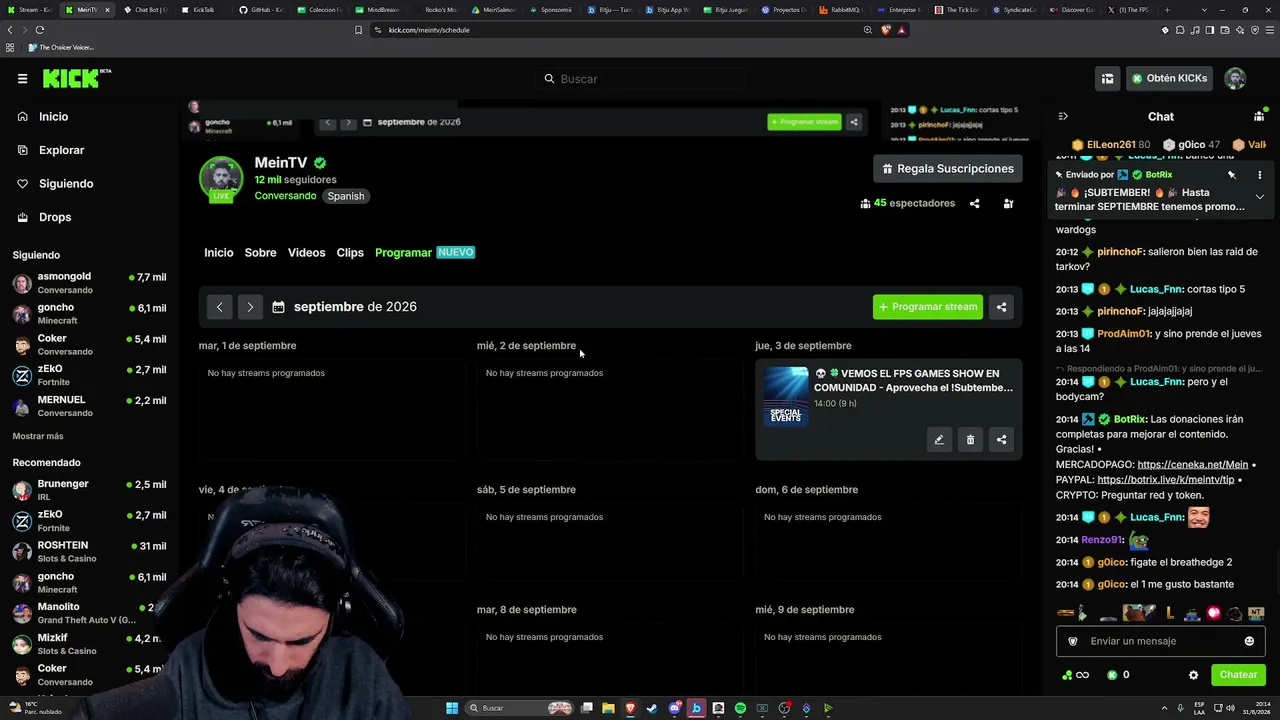The height and width of the screenshot is (720, 1280).
Task: Open the Windows Start menu
Action: click(452, 708)
